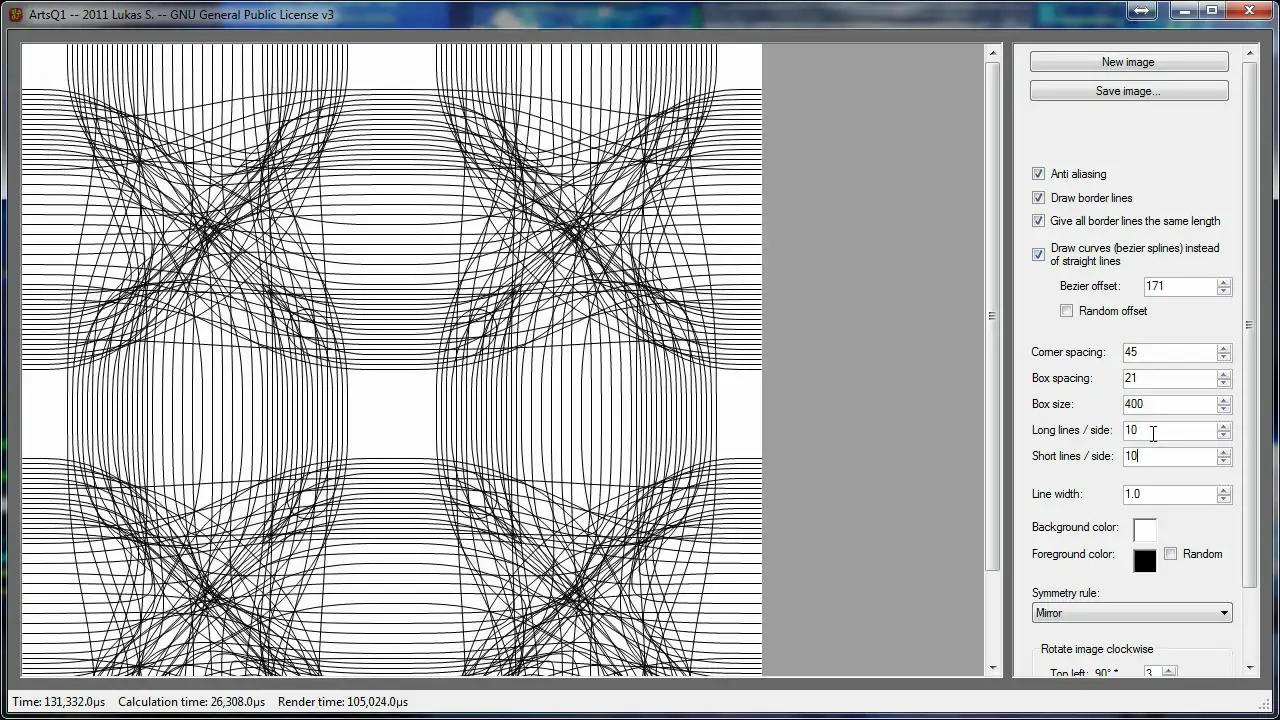Click the 'Short lines / side:' label
The width and height of the screenshot is (1280, 720).
pos(1072,456)
